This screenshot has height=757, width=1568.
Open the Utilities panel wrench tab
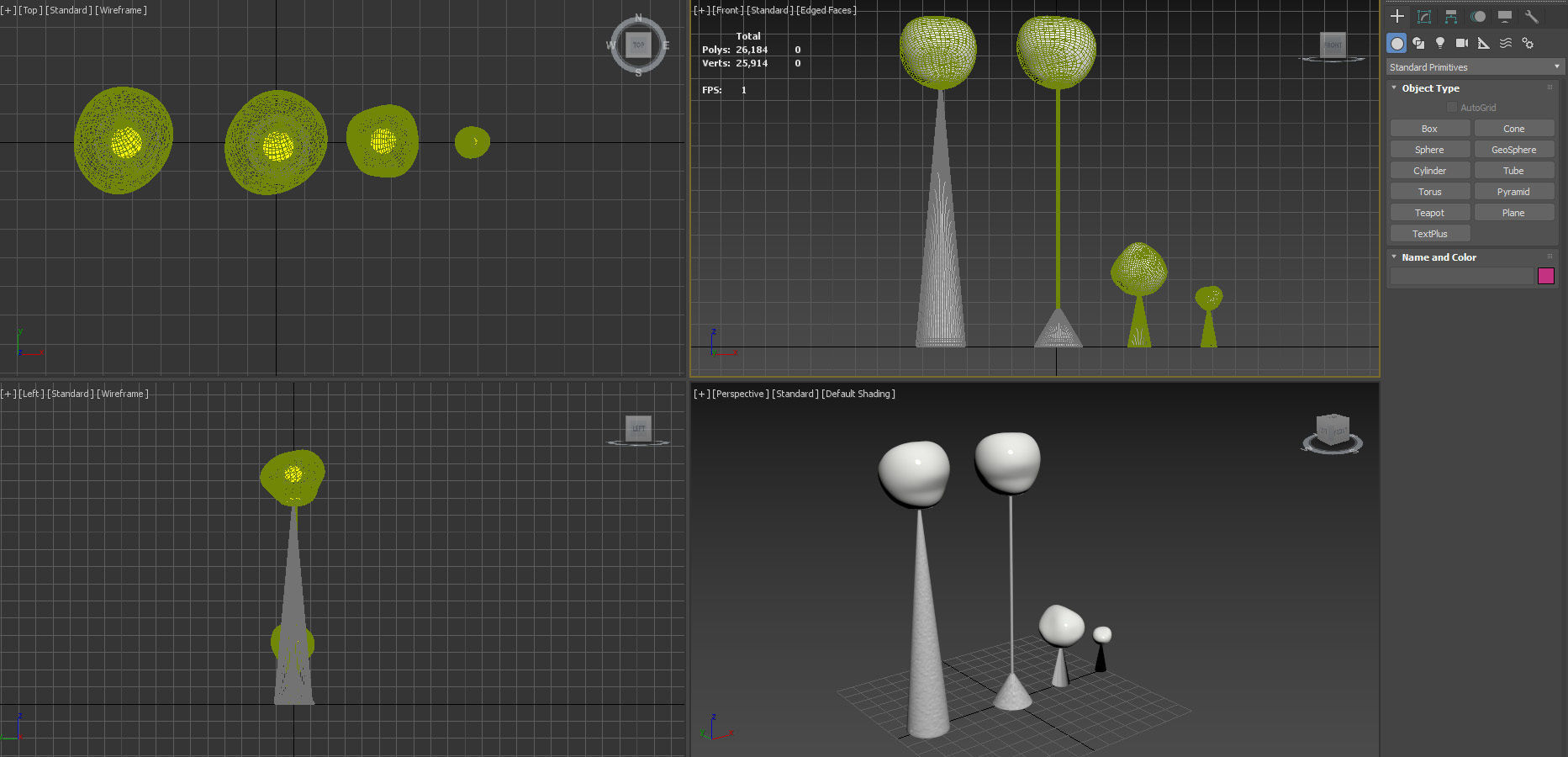pyautogui.click(x=1532, y=16)
